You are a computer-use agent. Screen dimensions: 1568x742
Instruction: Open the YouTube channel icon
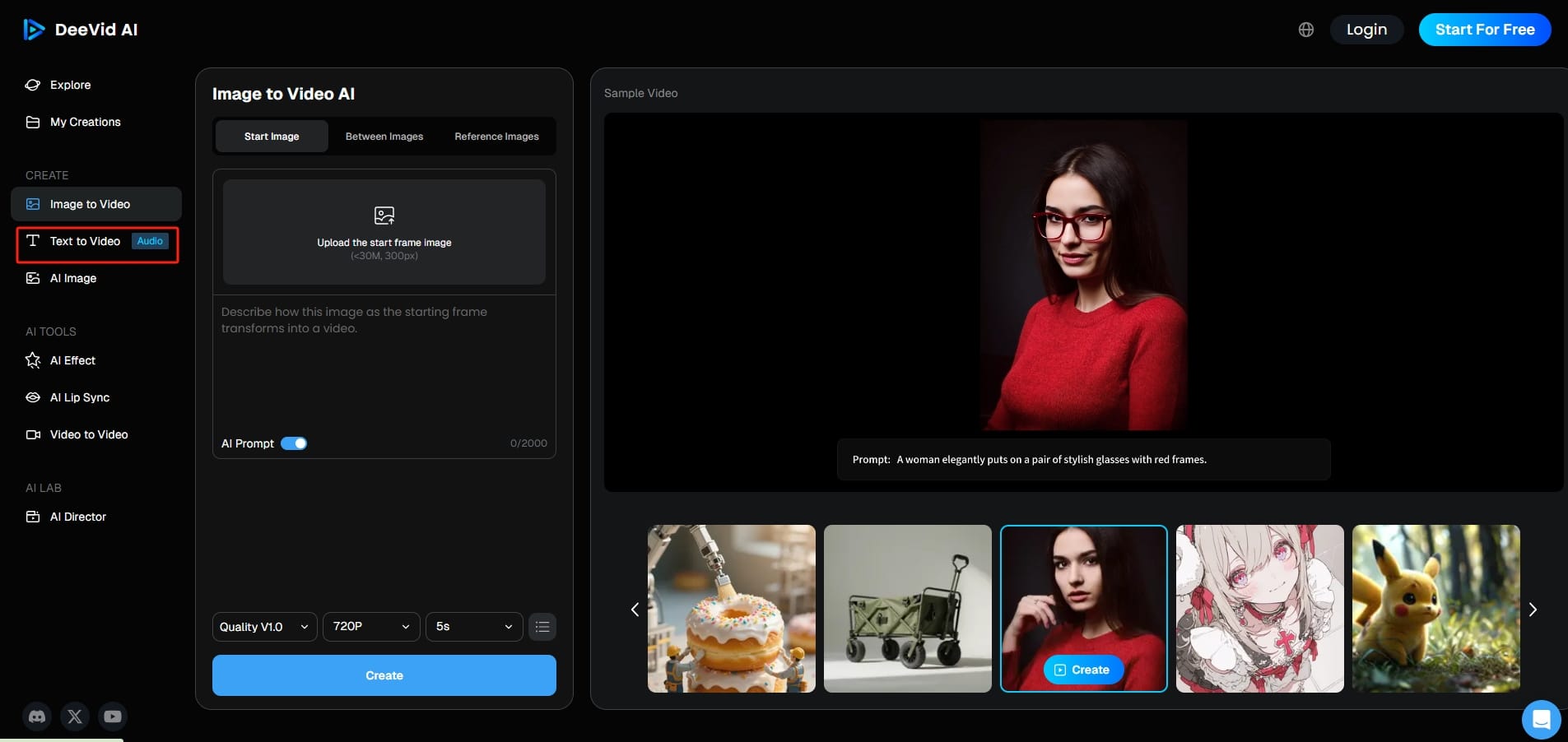click(x=113, y=716)
